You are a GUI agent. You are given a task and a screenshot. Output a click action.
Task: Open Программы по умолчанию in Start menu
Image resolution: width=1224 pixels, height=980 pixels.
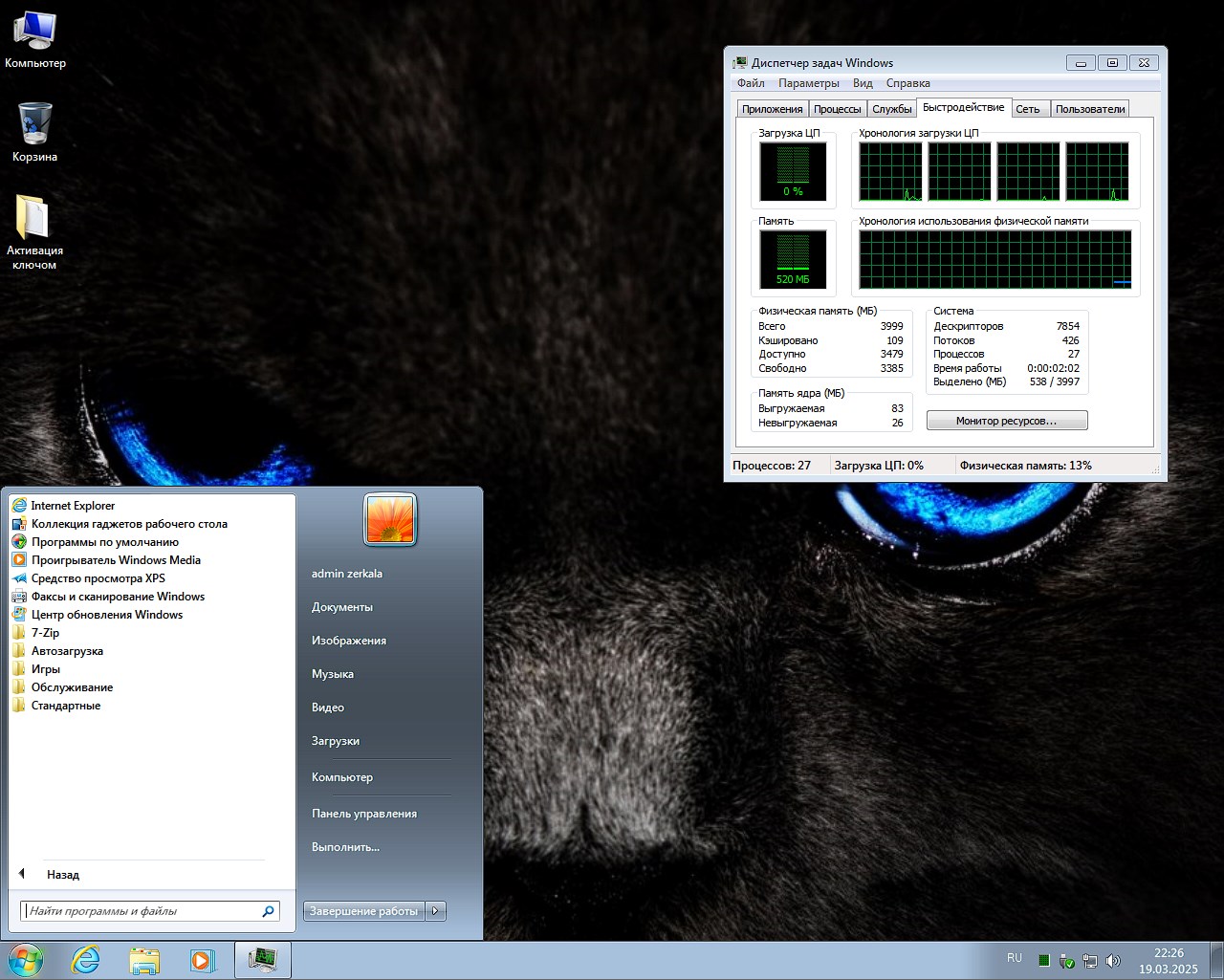point(105,542)
